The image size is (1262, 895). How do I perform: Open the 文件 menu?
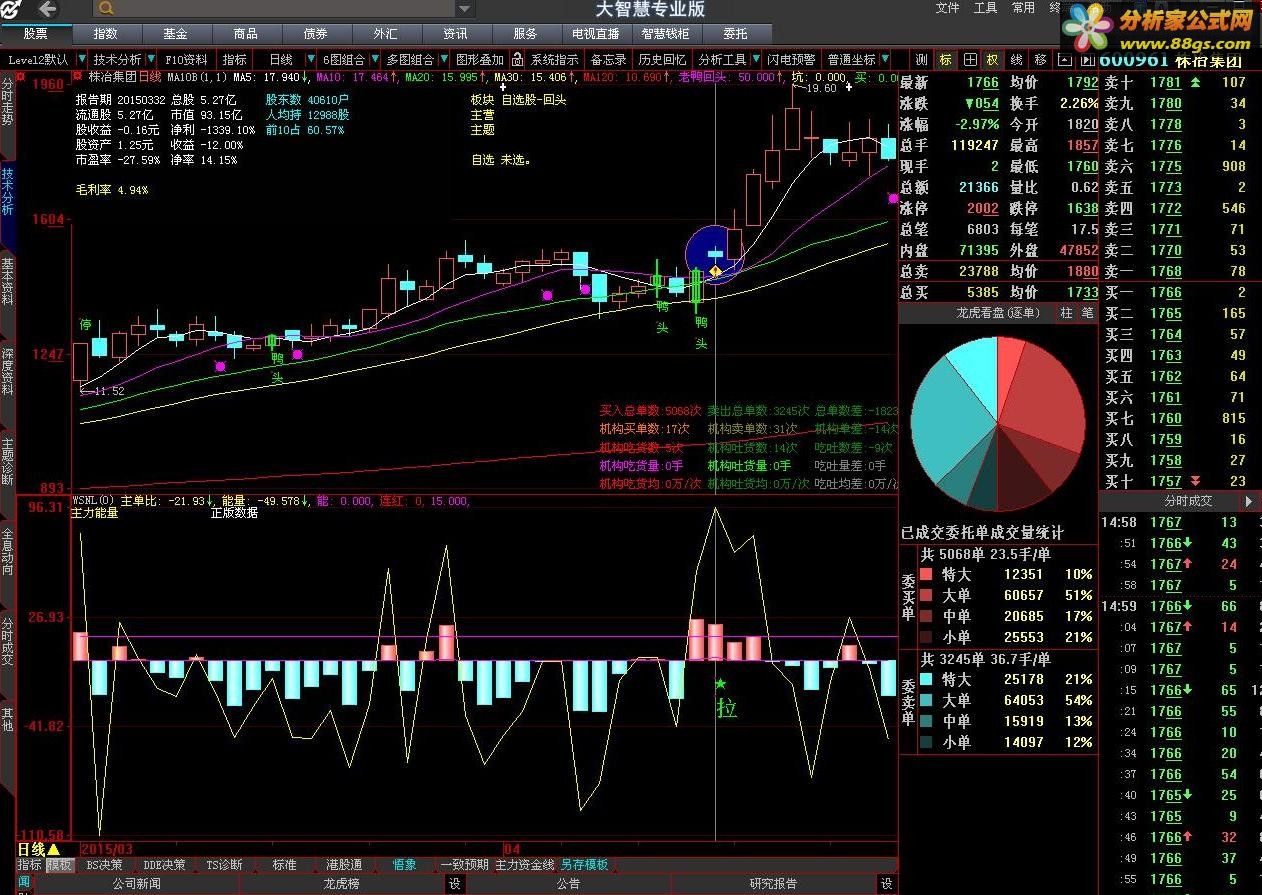pyautogui.click(x=947, y=8)
